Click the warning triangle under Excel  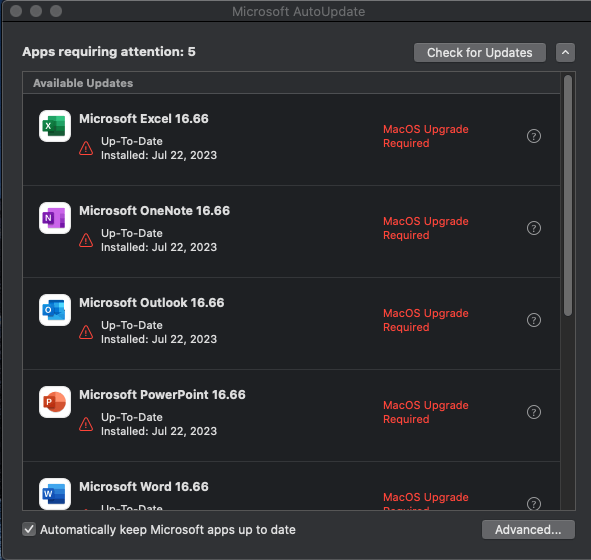[86, 148]
